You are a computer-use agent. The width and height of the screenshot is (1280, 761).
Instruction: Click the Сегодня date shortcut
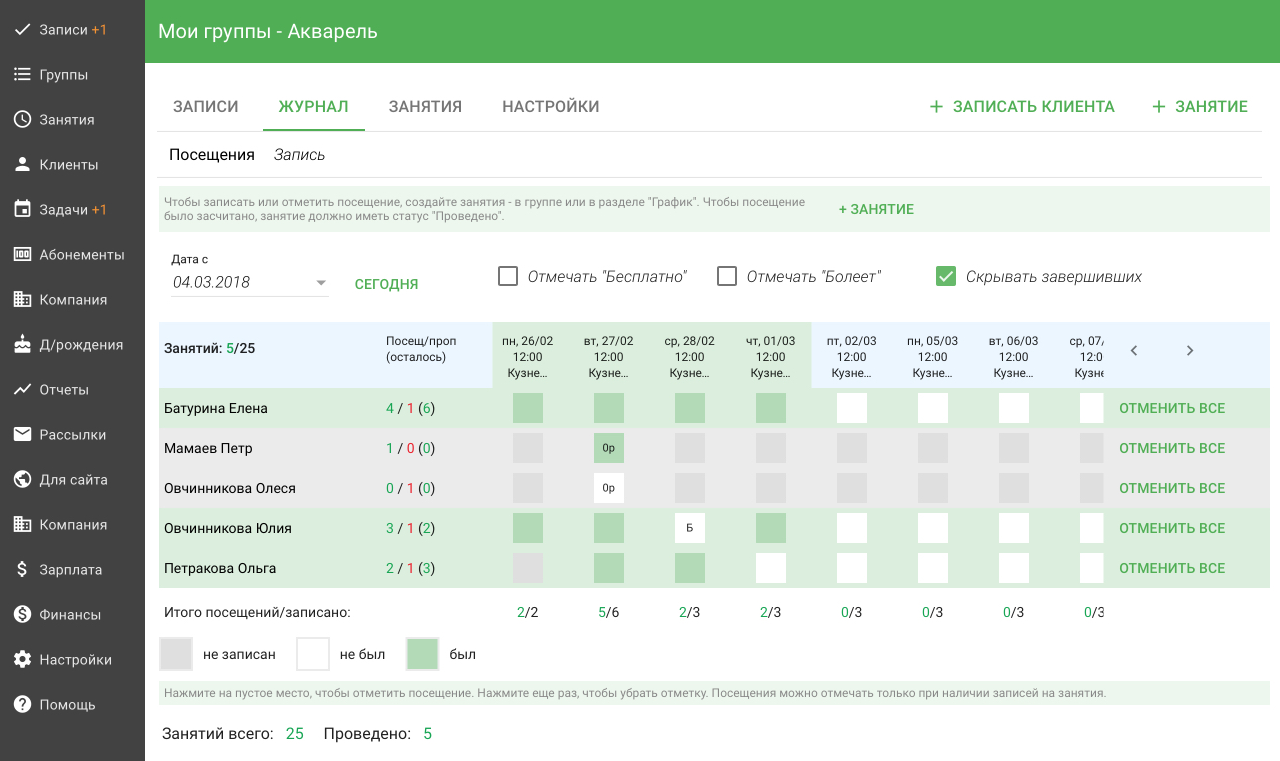pyautogui.click(x=386, y=284)
